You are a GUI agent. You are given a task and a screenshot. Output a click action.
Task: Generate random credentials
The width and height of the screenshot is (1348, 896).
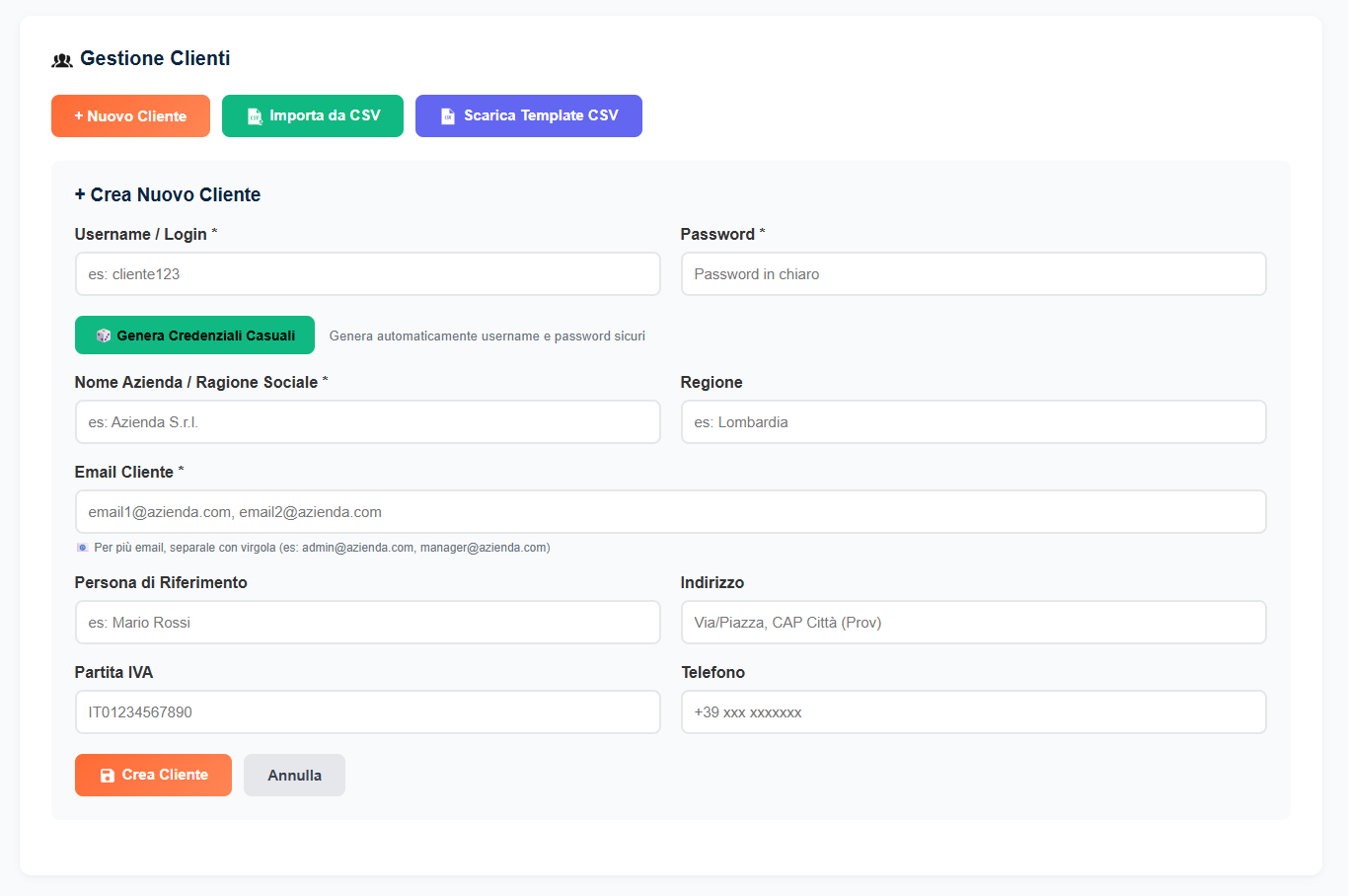tap(194, 335)
